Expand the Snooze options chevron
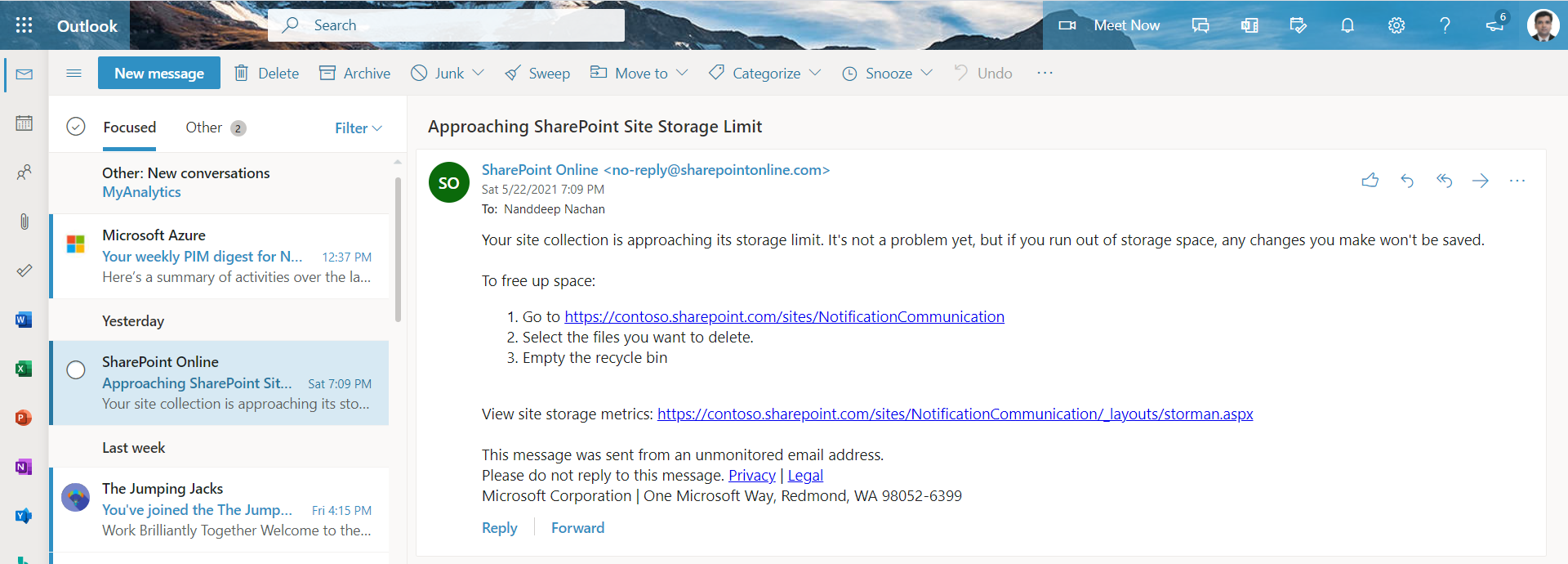Image resolution: width=1568 pixels, height=564 pixels. (x=927, y=73)
